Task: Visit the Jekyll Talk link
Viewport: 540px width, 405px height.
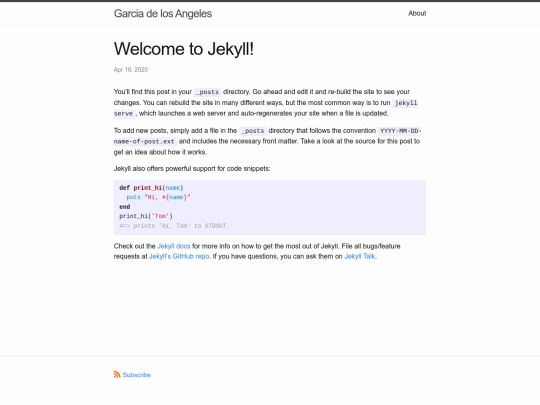Action: [360, 256]
